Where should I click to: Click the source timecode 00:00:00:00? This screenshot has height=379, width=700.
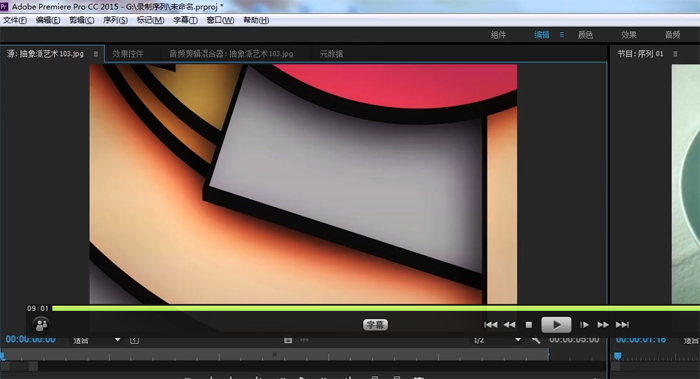(x=30, y=340)
